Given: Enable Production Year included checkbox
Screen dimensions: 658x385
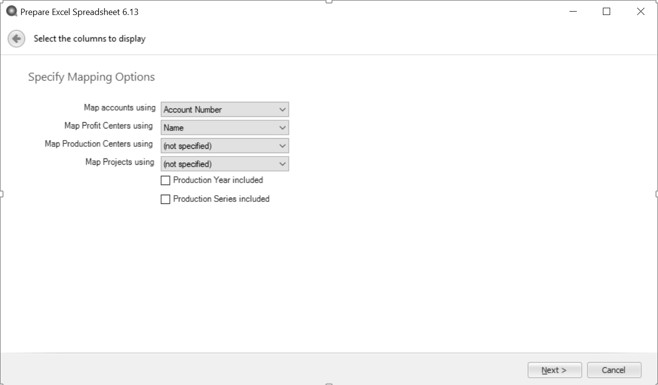Looking at the screenshot, I should coord(165,180).
